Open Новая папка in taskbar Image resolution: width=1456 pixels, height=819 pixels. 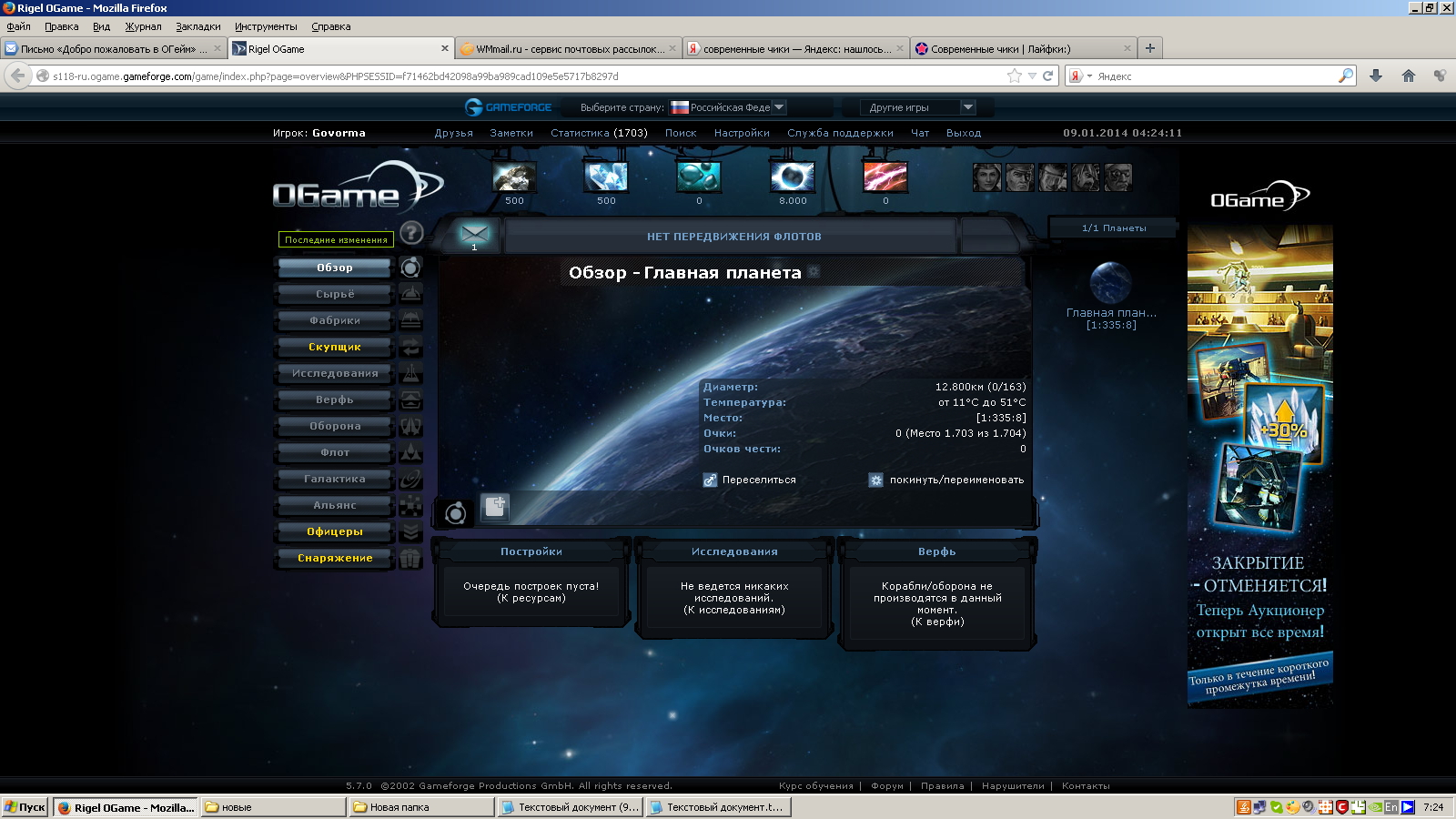[x=421, y=807]
